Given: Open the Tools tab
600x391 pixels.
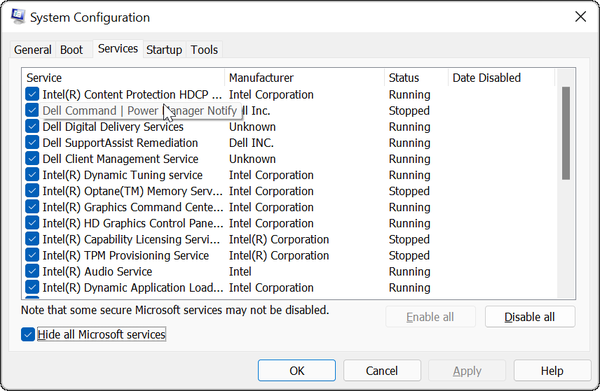Looking at the screenshot, I should pyautogui.click(x=204, y=50).
